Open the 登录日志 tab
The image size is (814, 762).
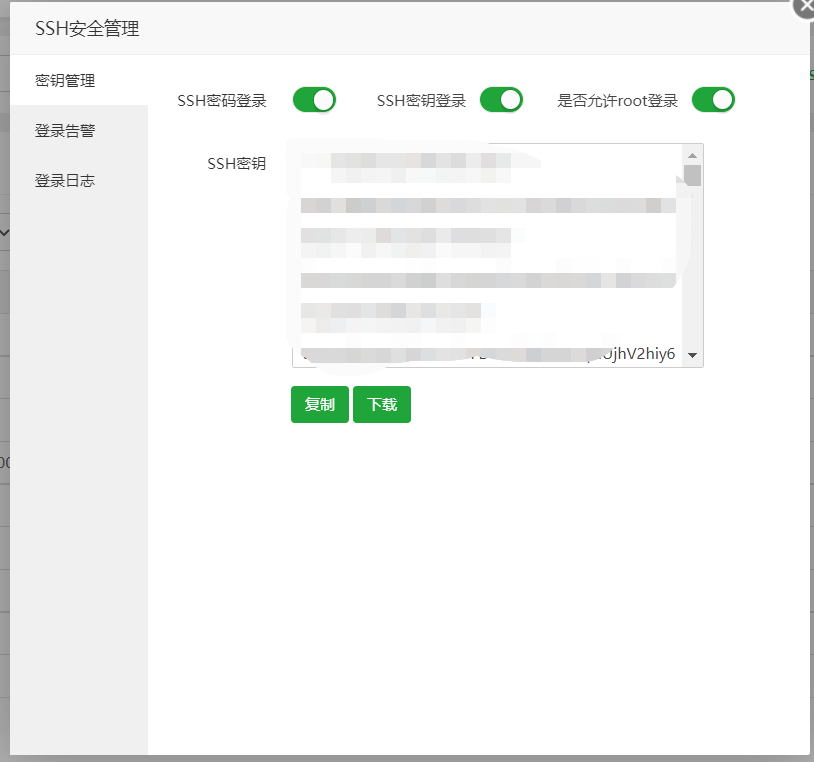point(65,181)
